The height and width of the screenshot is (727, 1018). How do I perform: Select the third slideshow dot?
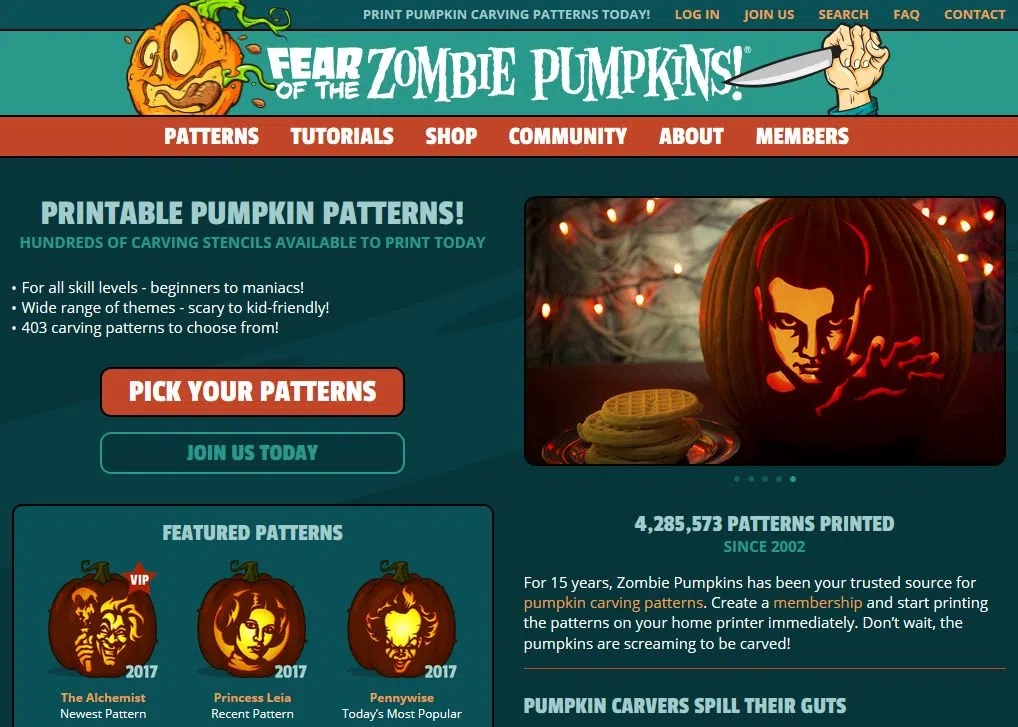click(765, 479)
